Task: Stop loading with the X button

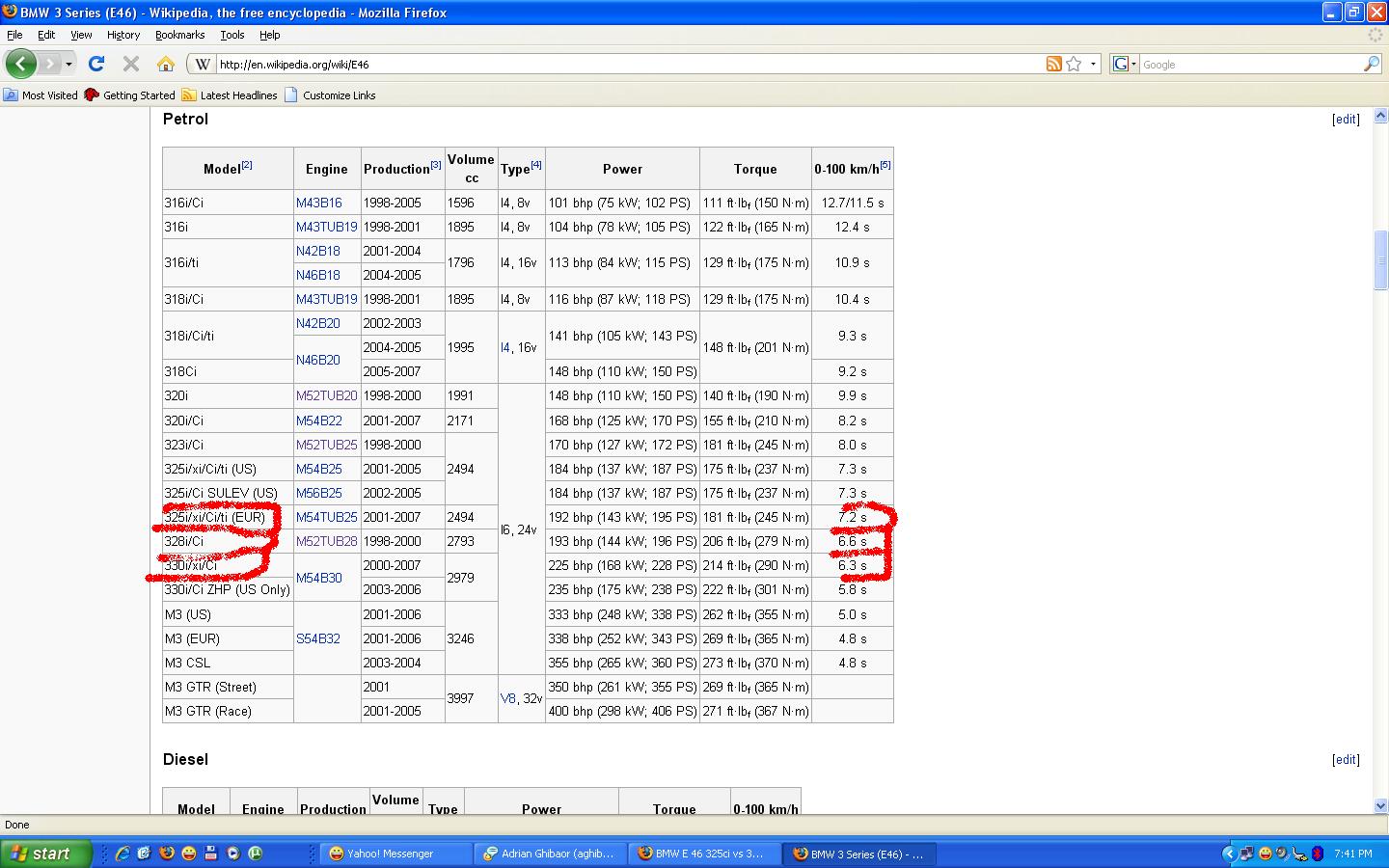Action: tap(131, 64)
